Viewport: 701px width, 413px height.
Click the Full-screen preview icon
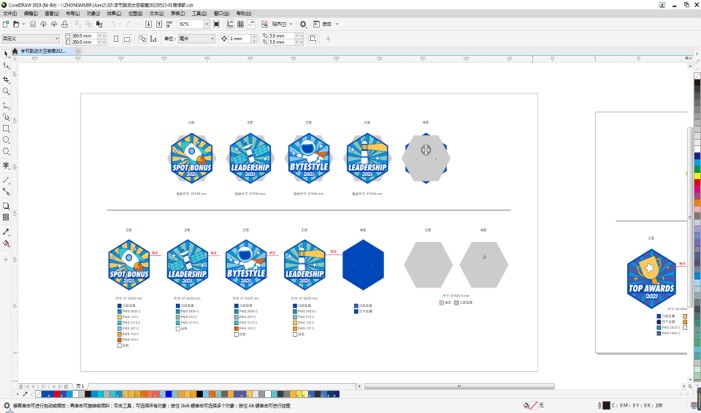pos(217,24)
